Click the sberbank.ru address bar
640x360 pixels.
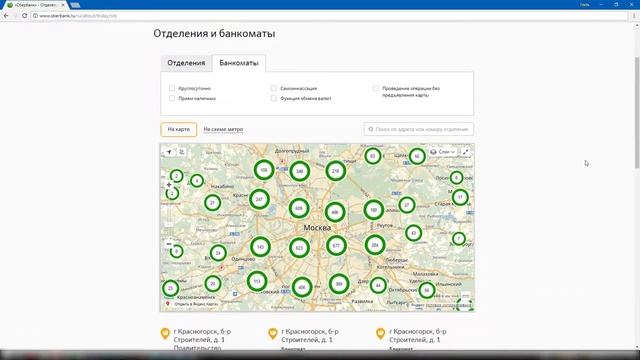pyautogui.click(x=329, y=16)
